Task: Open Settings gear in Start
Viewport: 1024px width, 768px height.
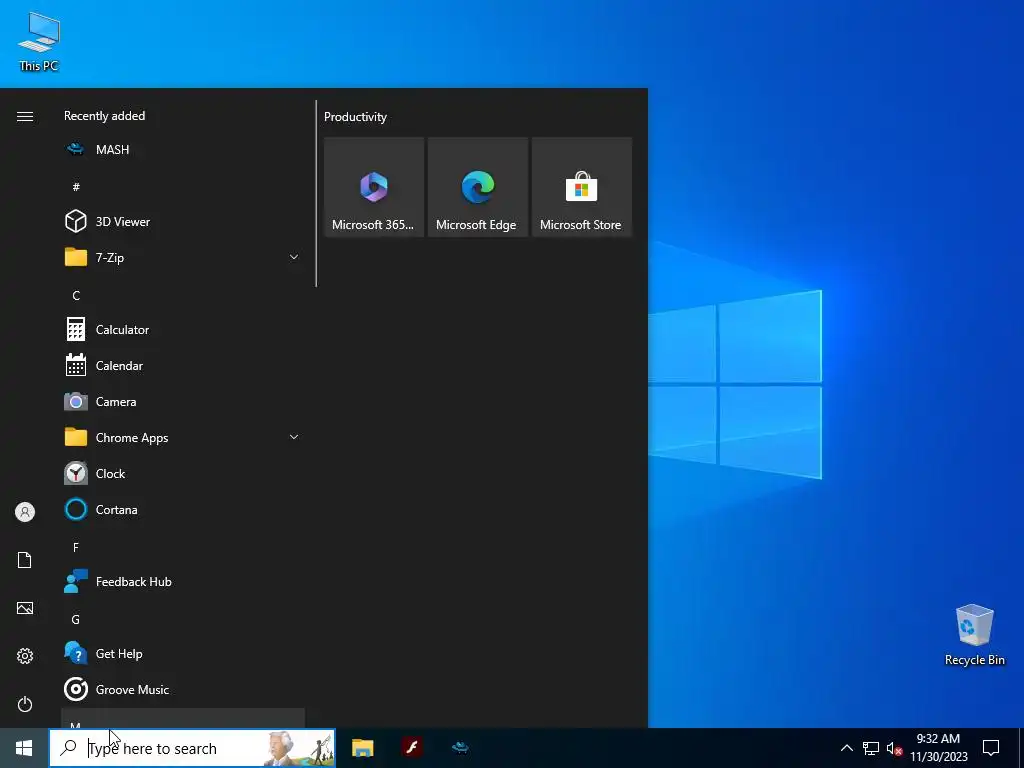Action: point(25,656)
